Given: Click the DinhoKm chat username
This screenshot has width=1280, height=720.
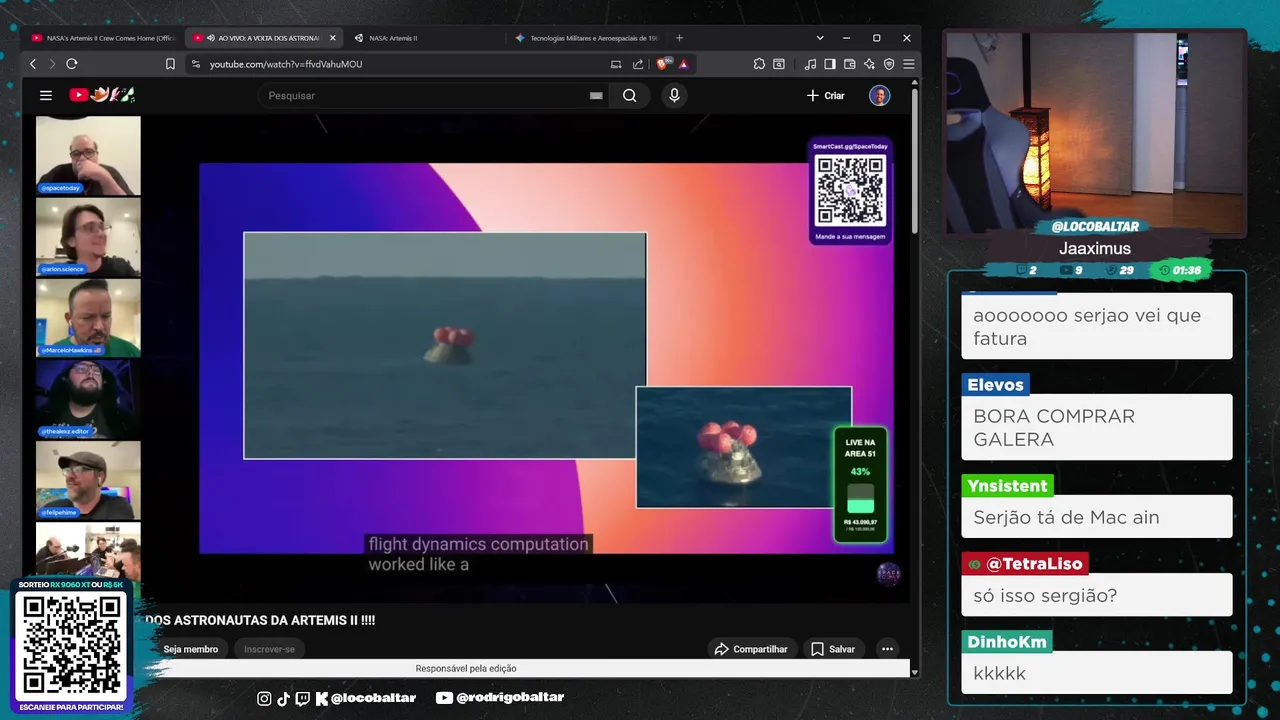Looking at the screenshot, I should [1007, 642].
